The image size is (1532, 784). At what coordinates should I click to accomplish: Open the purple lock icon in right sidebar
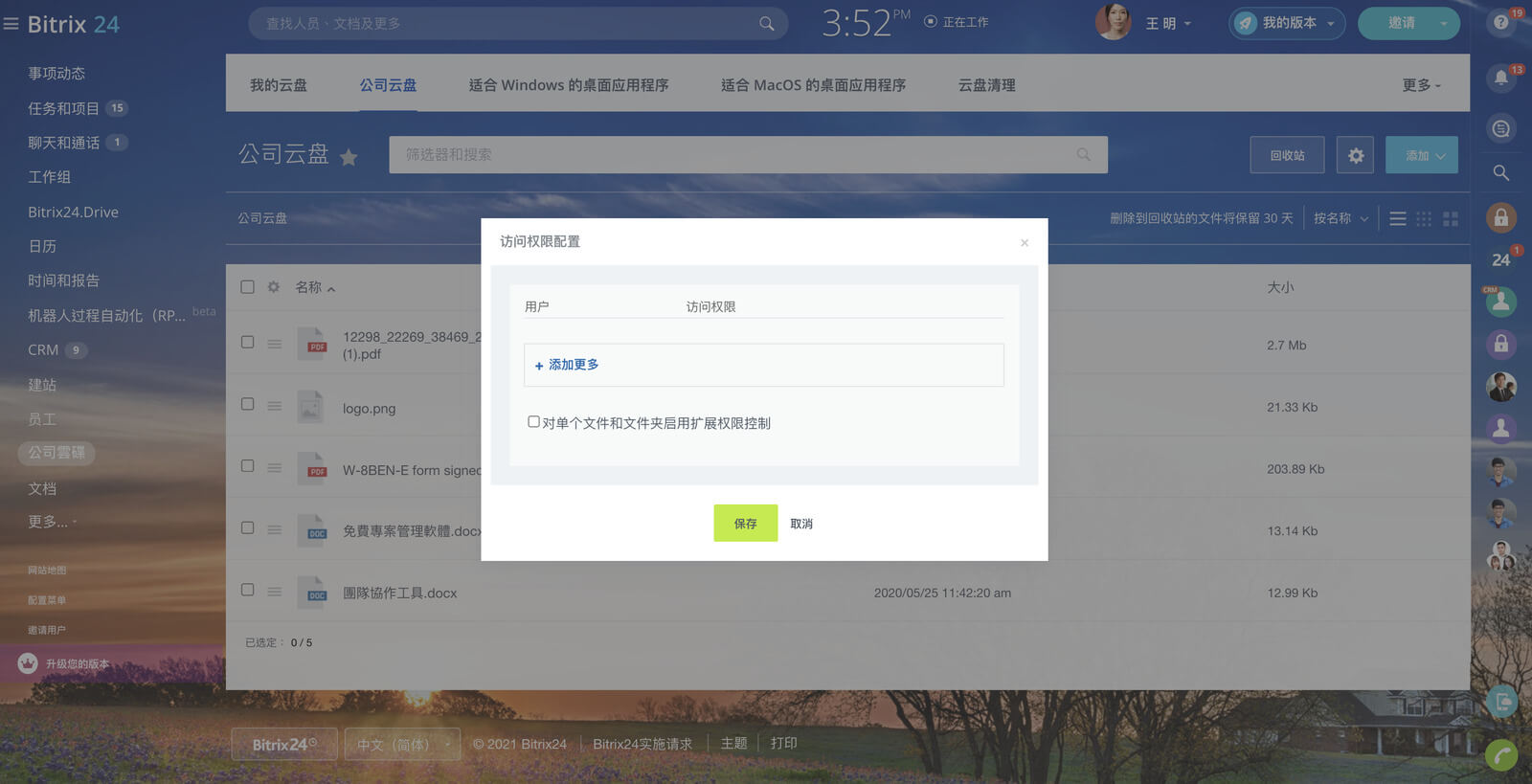click(1500, 344)
